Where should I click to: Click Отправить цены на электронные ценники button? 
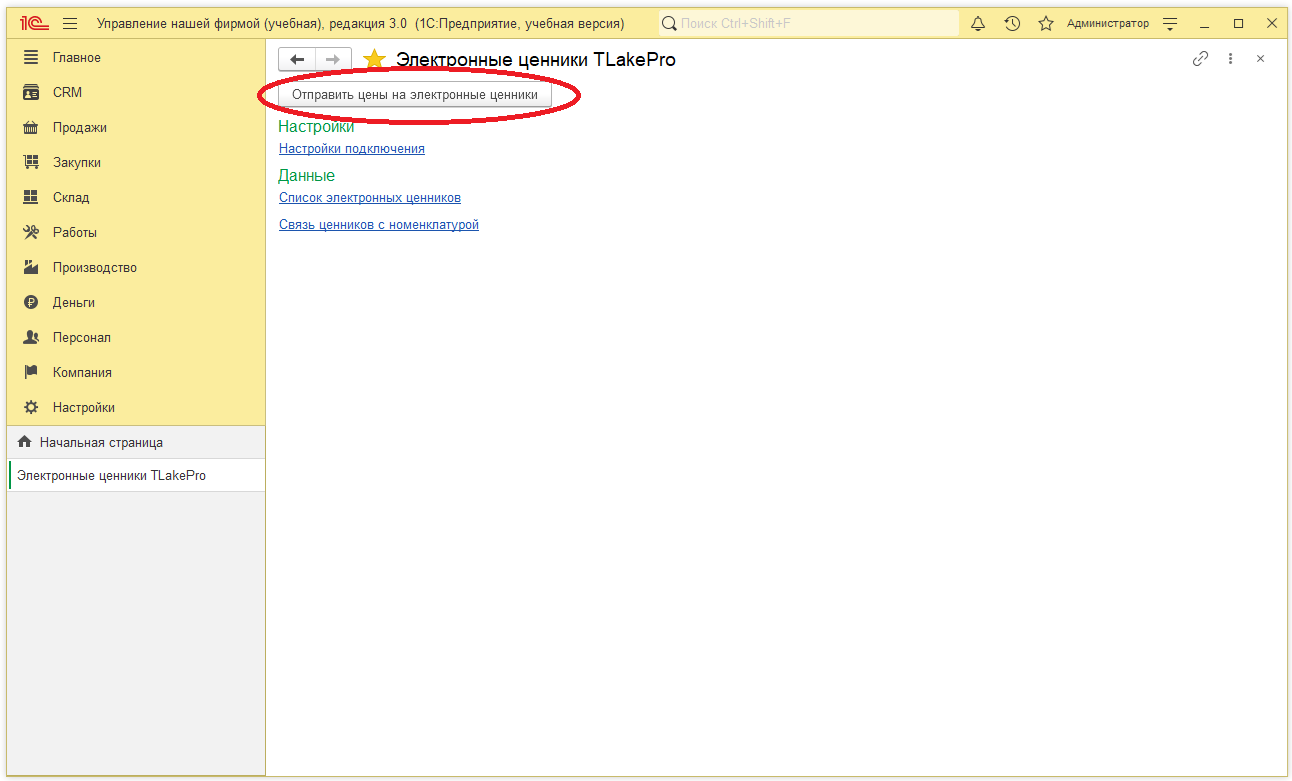(414, 94)
